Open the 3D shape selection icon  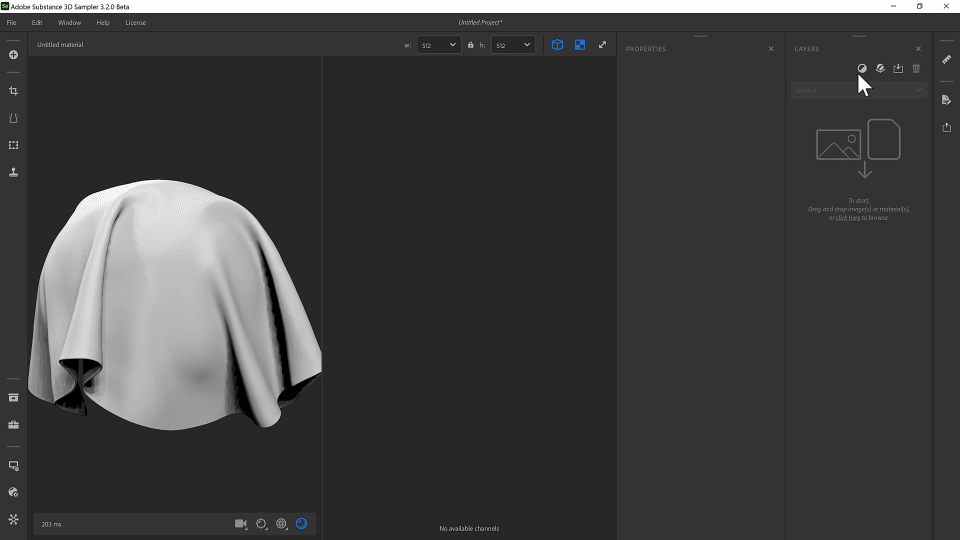[x=261, y=524]
